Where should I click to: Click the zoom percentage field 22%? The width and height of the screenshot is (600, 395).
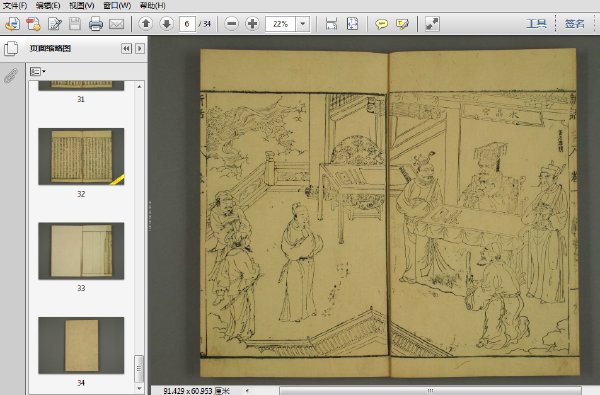tap(280, 24)
